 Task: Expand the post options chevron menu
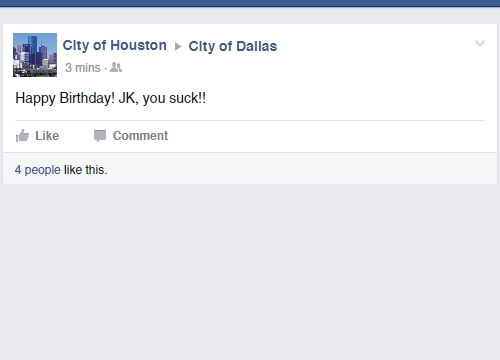[x=480, y=43]
